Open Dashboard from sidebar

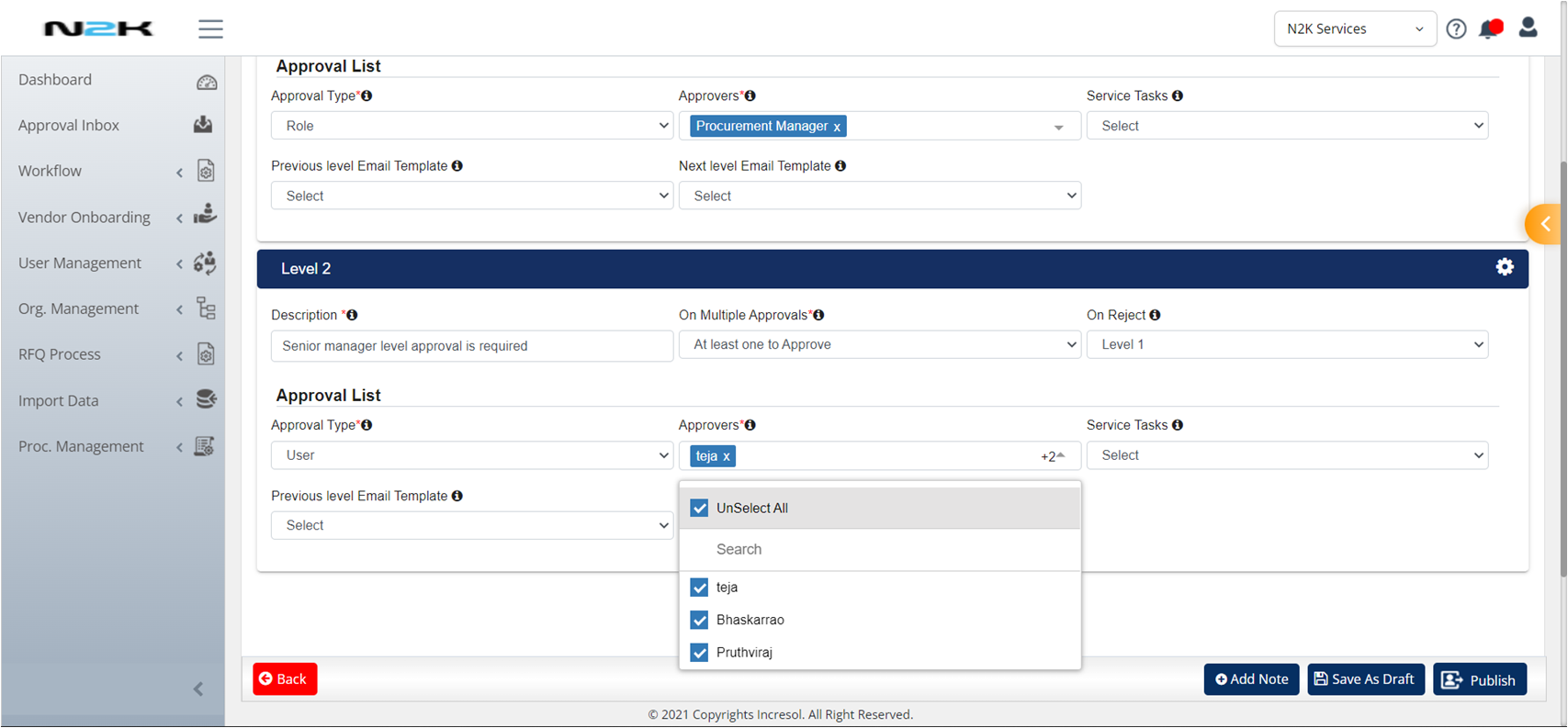click(55, 80)
